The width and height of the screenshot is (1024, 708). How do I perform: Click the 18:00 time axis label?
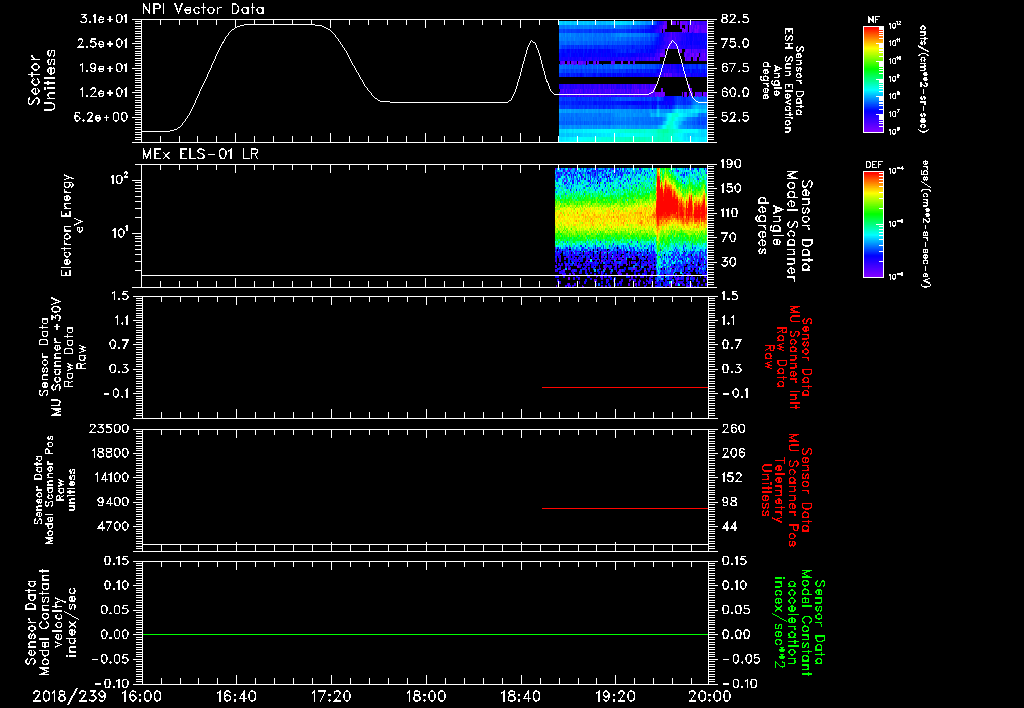426,696
